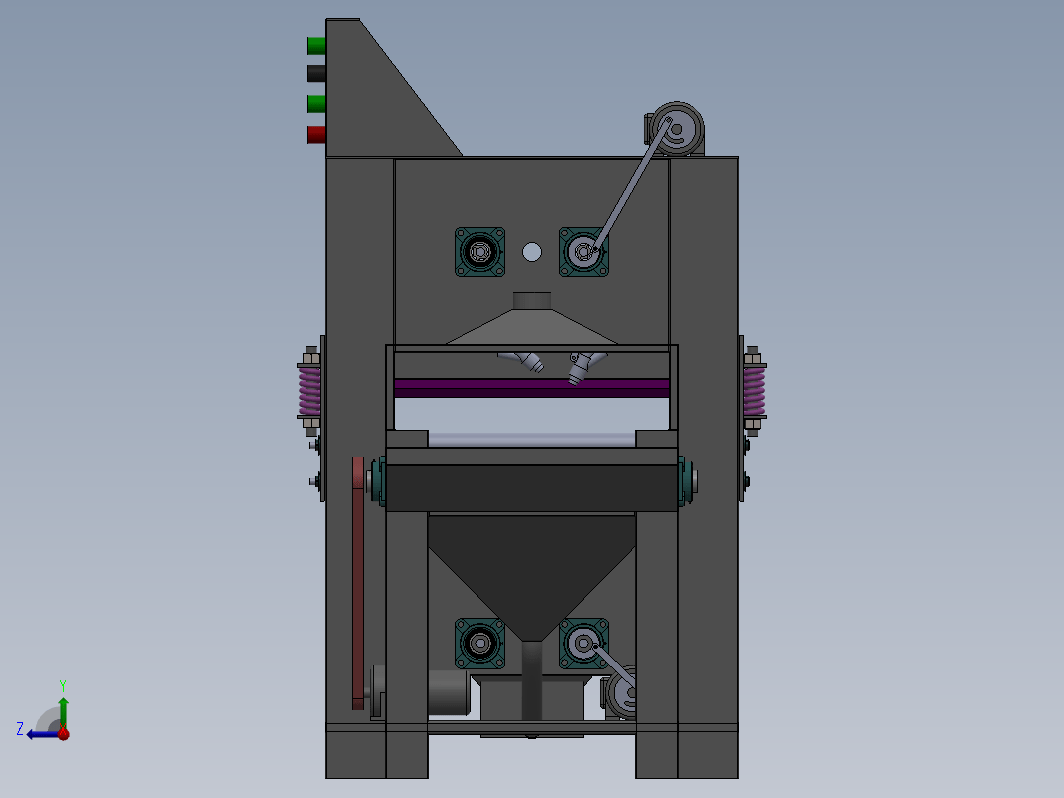Select the dark cone-shaped hopper
This screenshot has height=798, width=1064.
tap(532, 577)
